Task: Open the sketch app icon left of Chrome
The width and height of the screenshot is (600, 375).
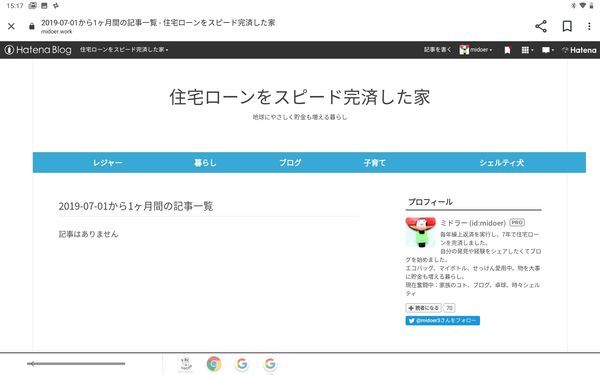Action: coord(186,364)
